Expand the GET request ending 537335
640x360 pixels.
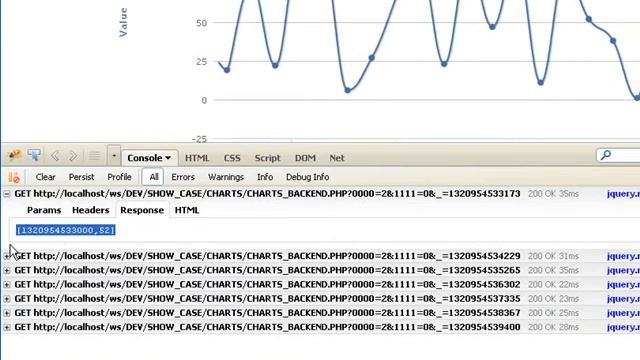(x=7, y=299)
